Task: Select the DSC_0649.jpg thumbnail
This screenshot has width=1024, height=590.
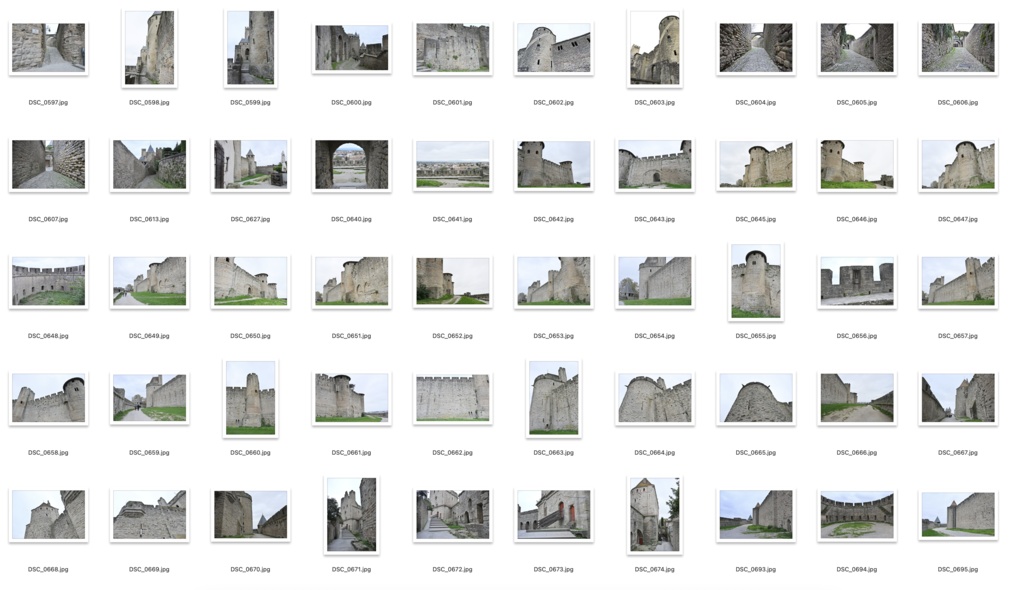Action: tap(150, 282)
